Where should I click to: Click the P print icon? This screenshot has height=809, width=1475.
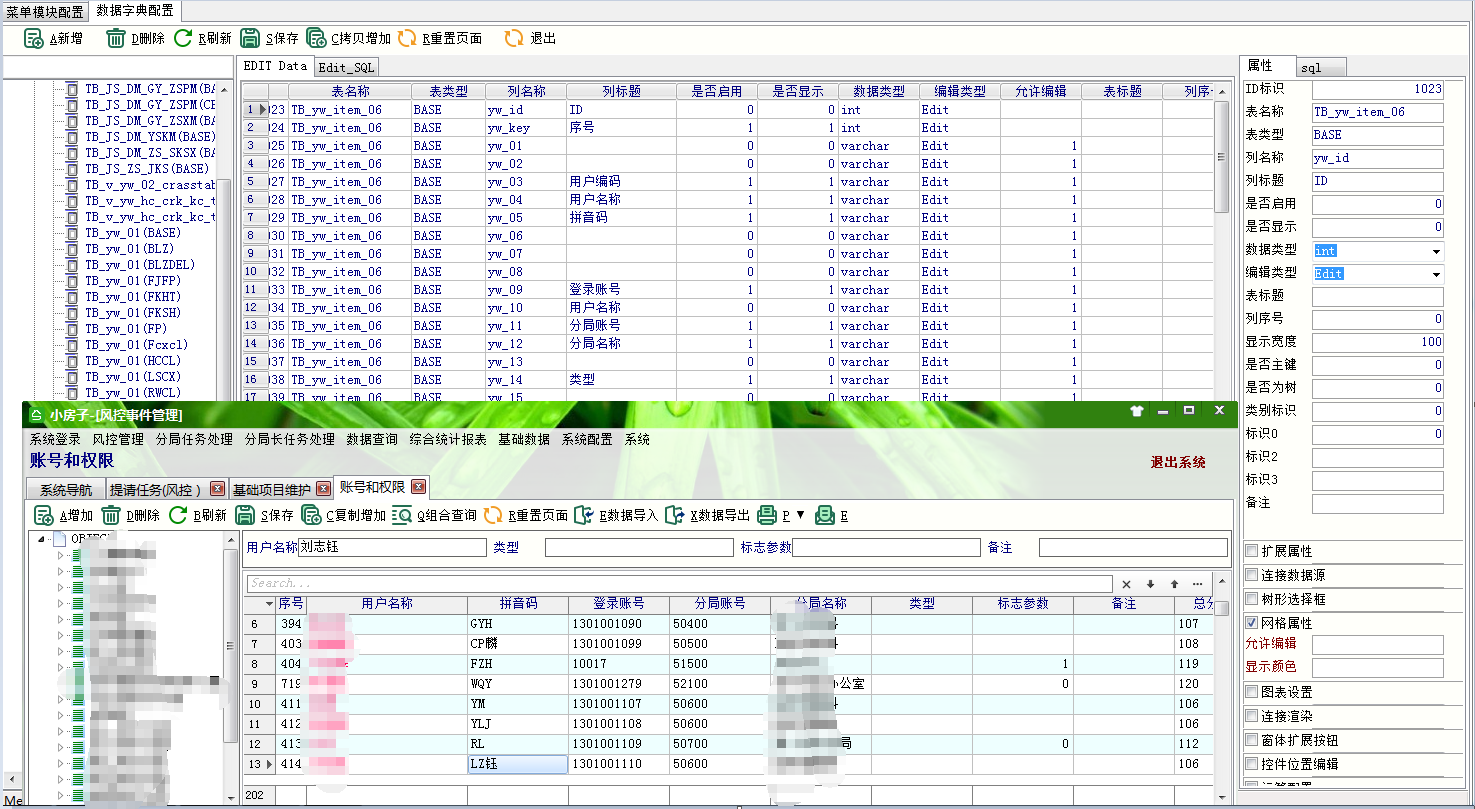coord(767,516)
